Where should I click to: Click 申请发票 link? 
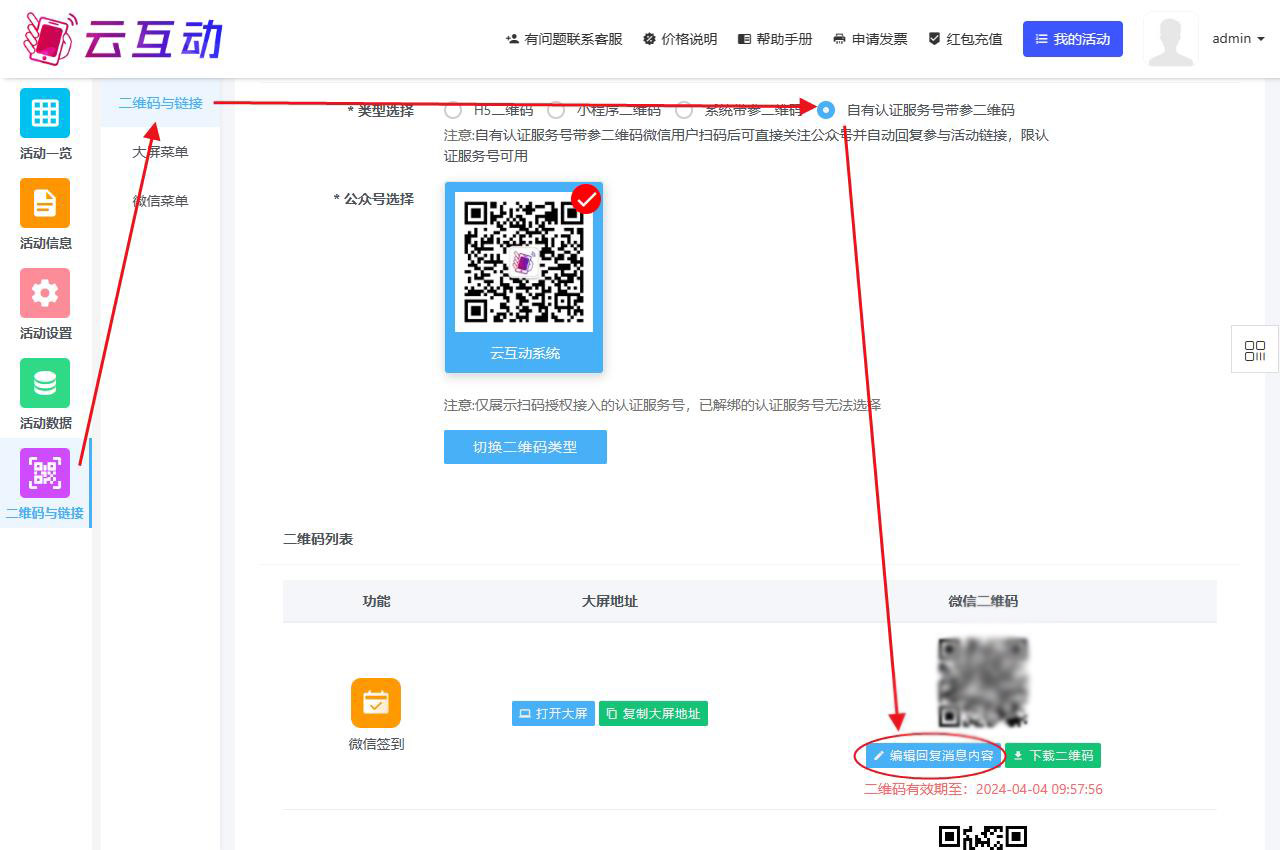[x=870, y=39]
